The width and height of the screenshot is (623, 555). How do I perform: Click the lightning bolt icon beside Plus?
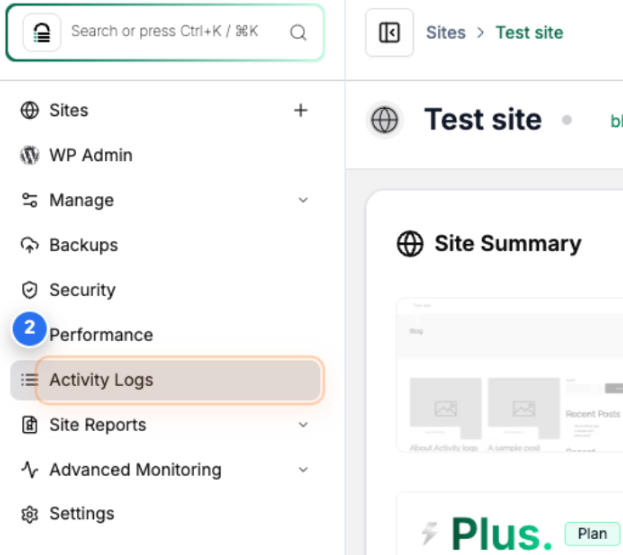point(430,533)
